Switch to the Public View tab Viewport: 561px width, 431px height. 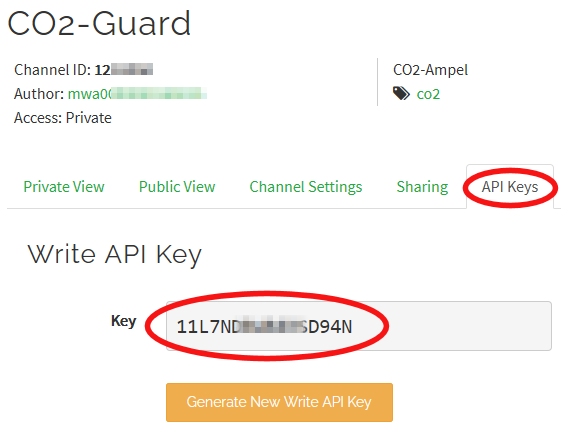pyautogui.click(x=177, y=187)
